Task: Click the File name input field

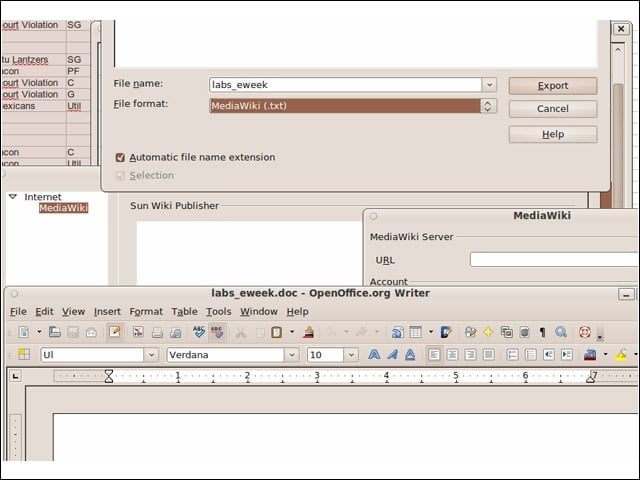Action: click(345, 85)
